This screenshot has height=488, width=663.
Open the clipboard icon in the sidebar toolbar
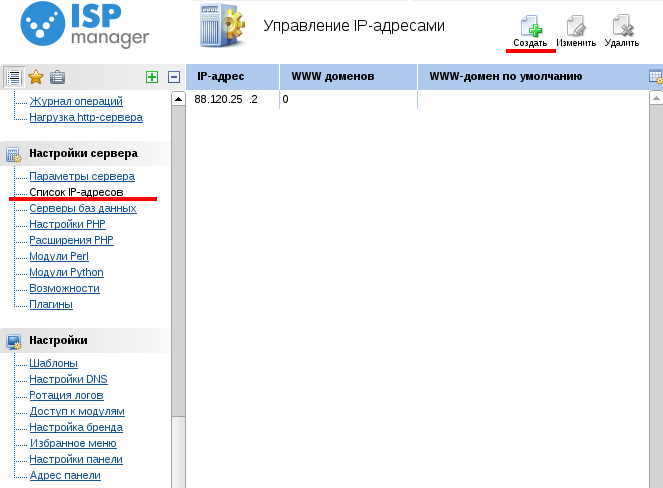(x=58, y=77)
